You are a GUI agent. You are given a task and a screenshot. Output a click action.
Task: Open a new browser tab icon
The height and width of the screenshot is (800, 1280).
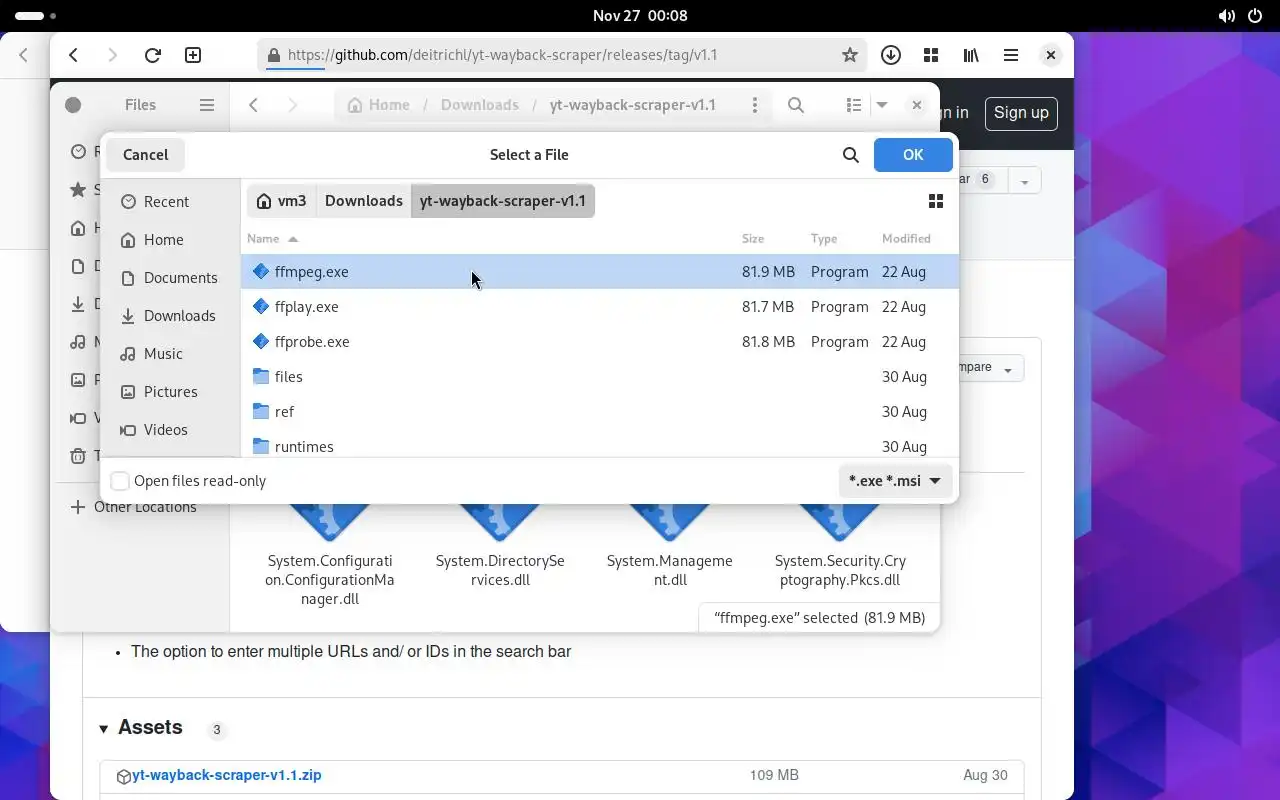pos(193,55)
